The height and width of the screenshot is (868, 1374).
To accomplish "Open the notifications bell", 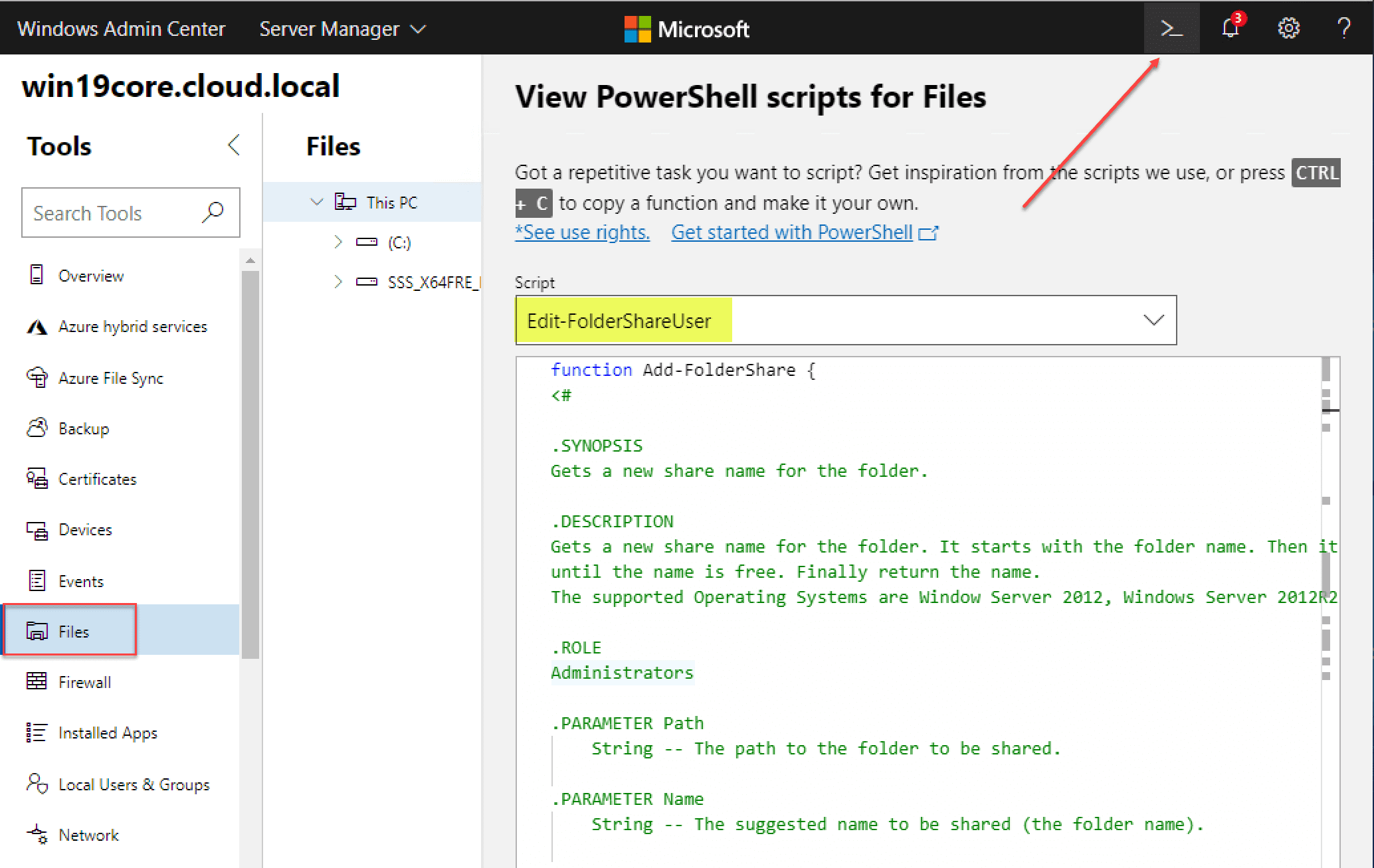I will (1230, 29).
